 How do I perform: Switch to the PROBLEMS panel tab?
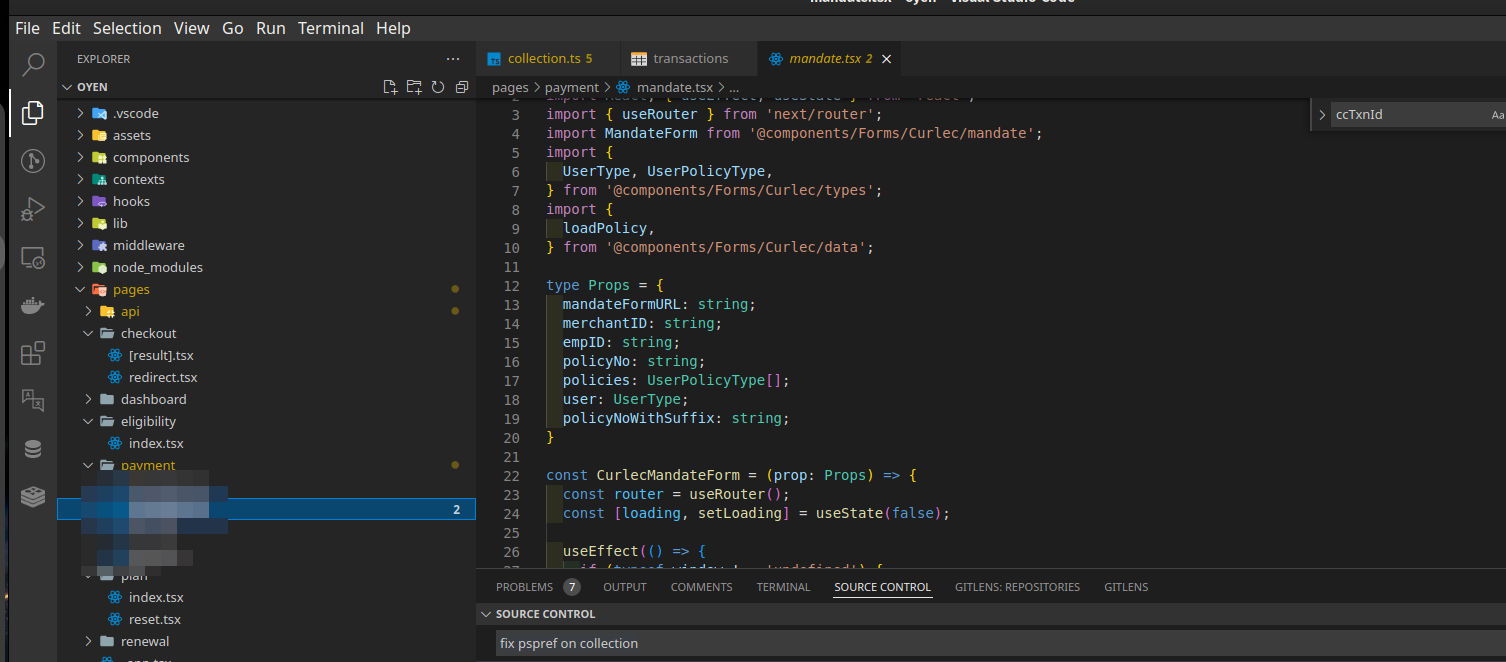point(524,587)
